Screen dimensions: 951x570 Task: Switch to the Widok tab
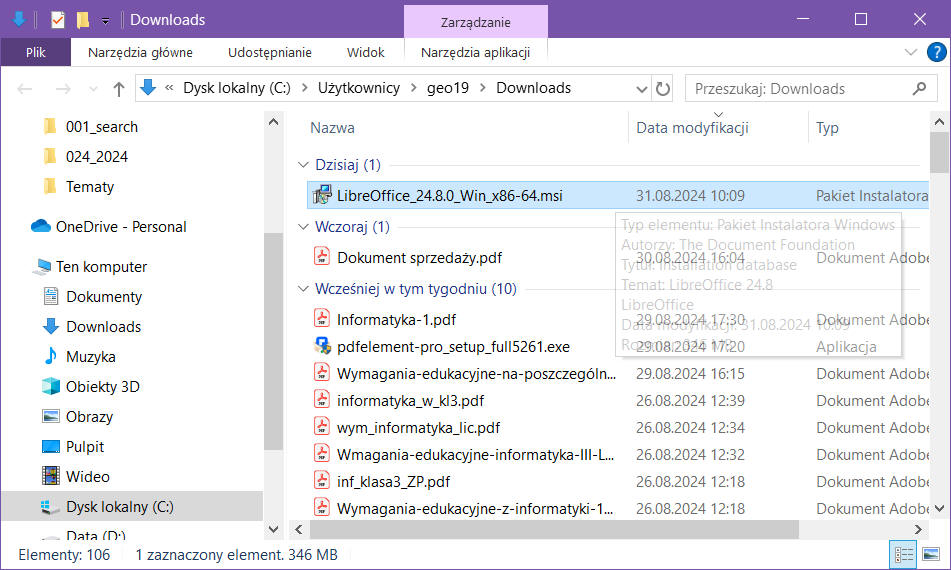click(365, 53)
